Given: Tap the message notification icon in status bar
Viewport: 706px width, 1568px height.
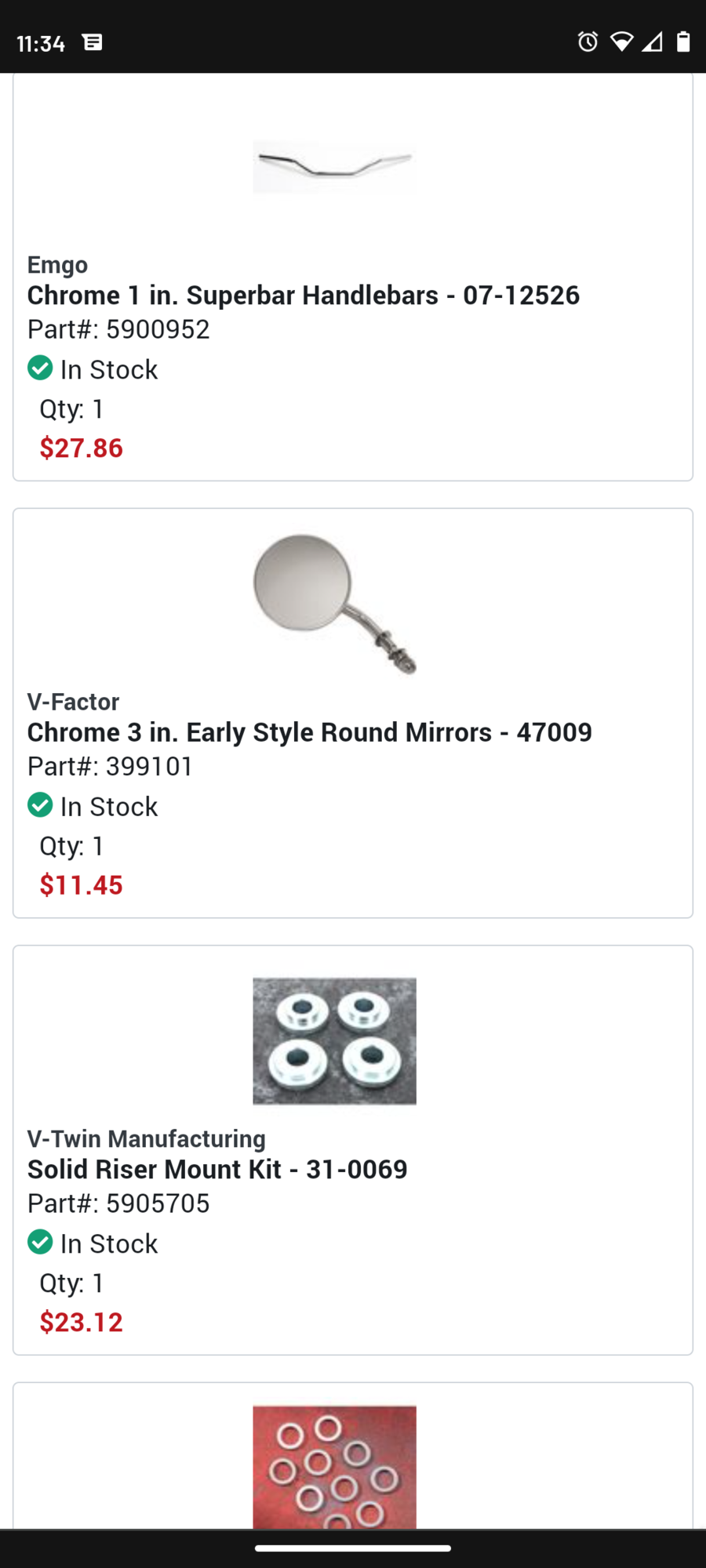Looking at the screenshot, I should pyautogui.click(x=93, y=42).
